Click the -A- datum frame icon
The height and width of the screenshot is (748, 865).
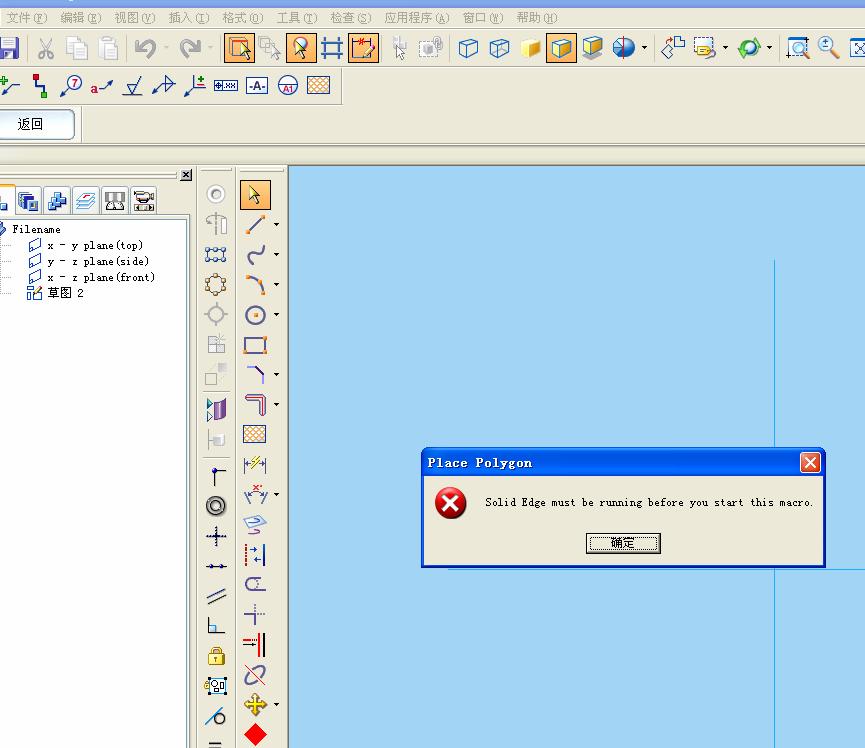point(257,85)
